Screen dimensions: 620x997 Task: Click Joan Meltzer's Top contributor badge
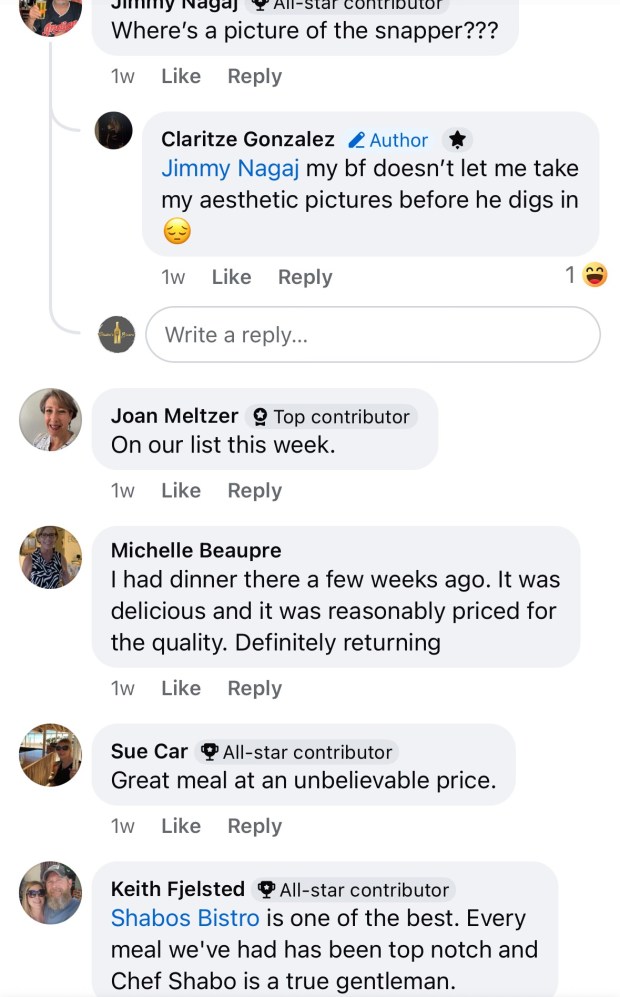click(332, 416)
